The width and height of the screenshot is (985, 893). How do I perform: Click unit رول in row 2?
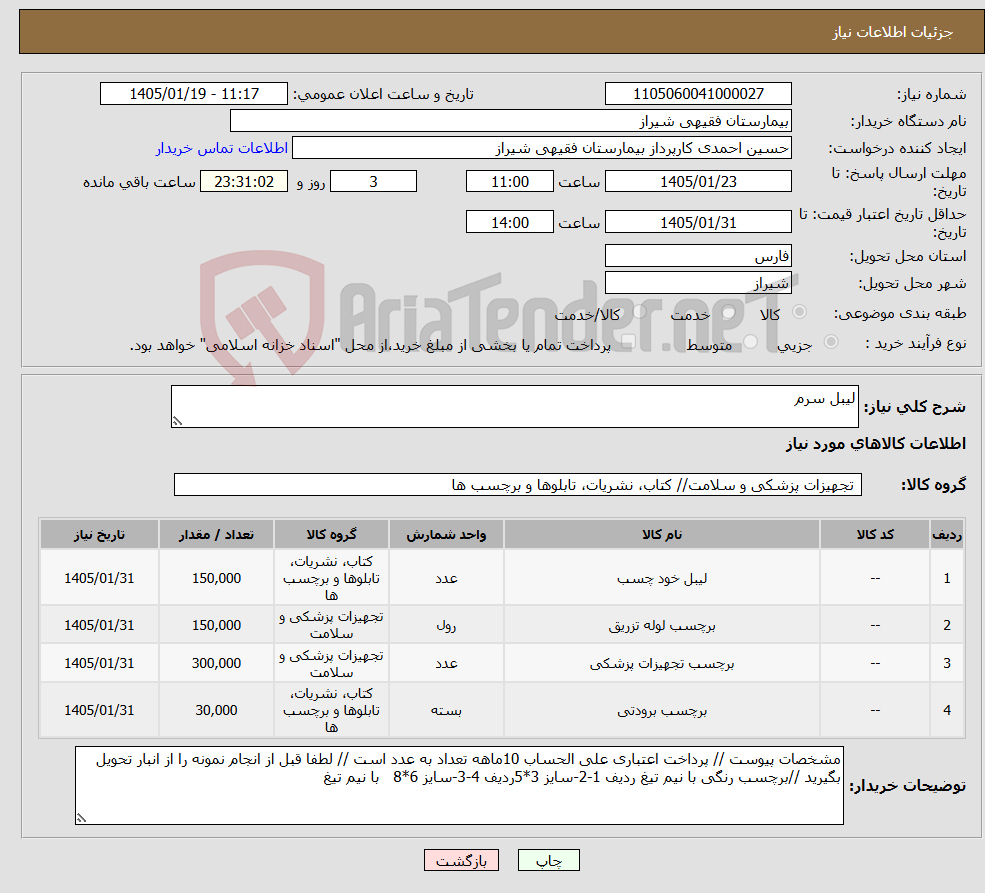click(x=446, y=625)
